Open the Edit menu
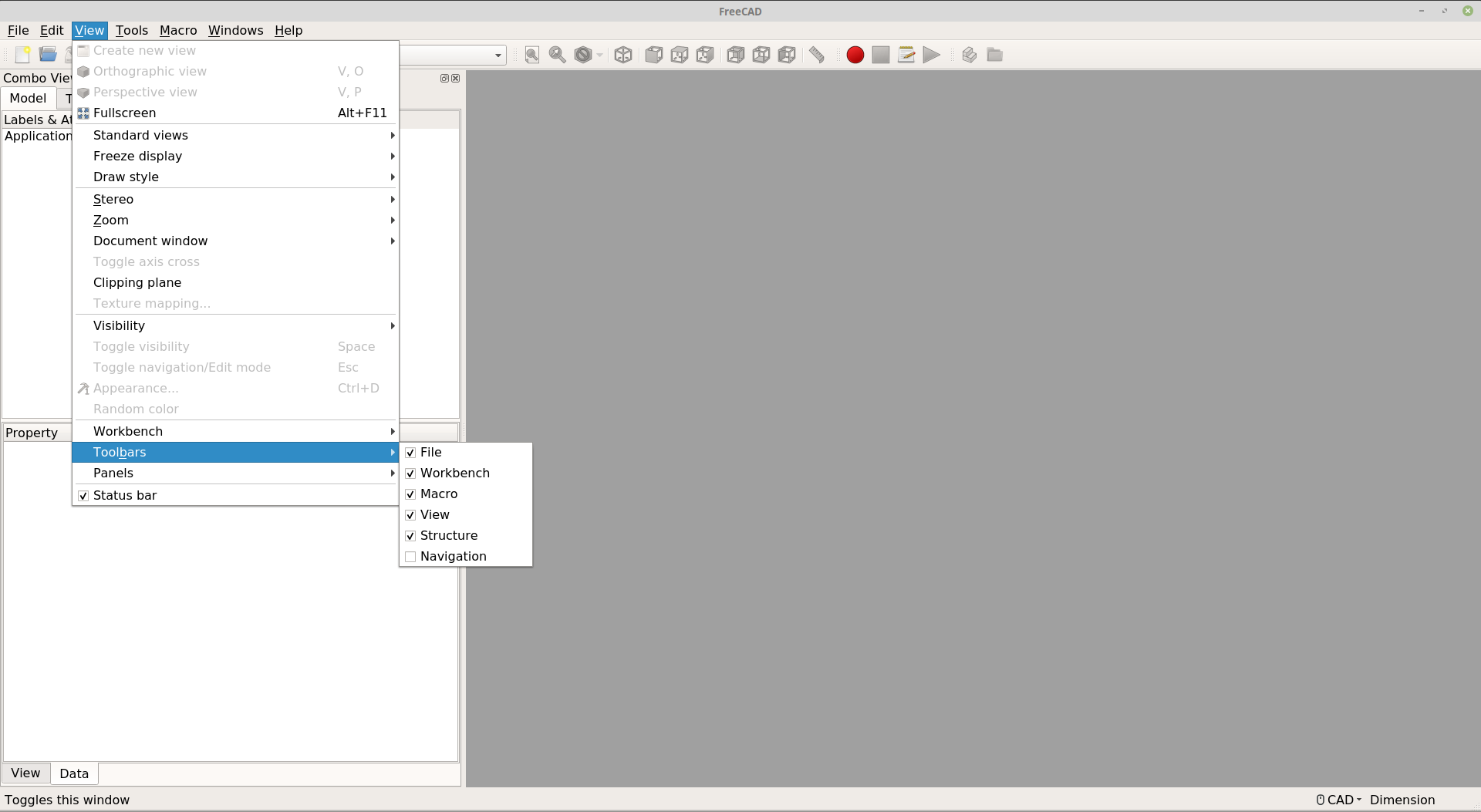Image resolution: width=1481 pixels, height=812 pixels. 52,30
